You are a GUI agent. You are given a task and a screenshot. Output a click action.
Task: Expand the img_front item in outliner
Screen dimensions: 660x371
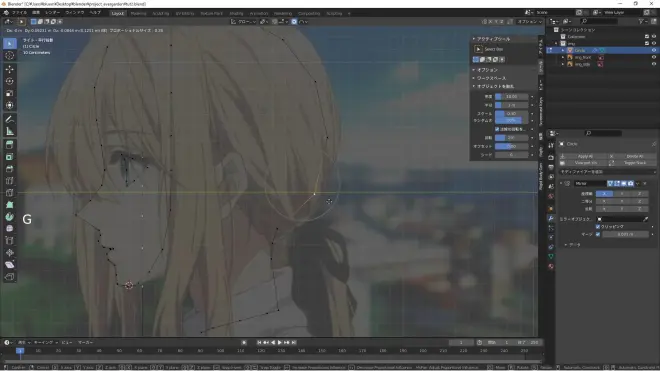point(563,57)
